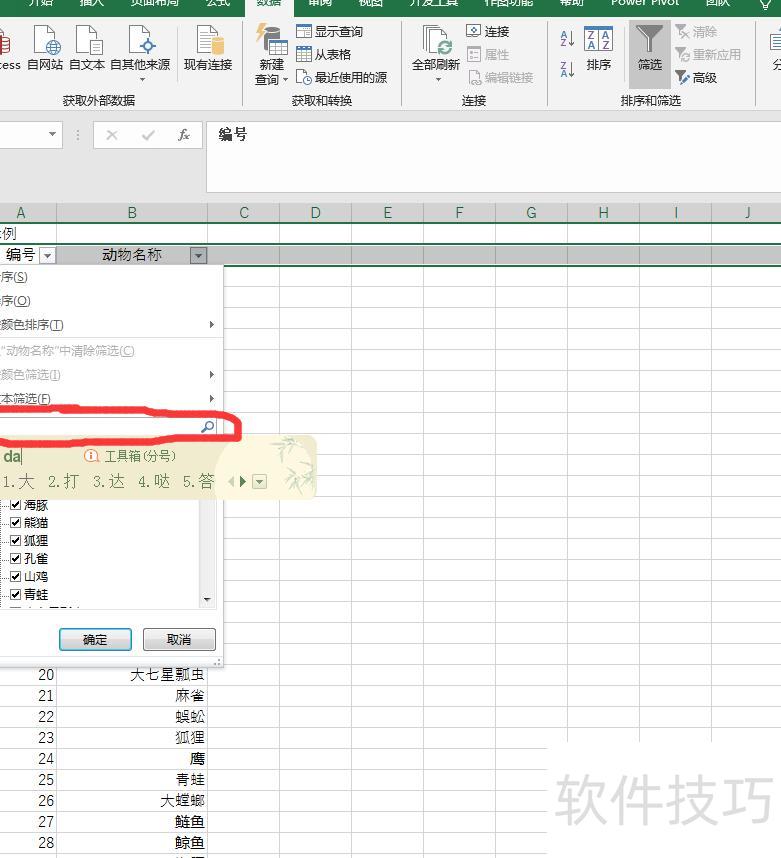Select IME candidate 5 答
This screenshot has width=781, height=858.
coord(198,482)
